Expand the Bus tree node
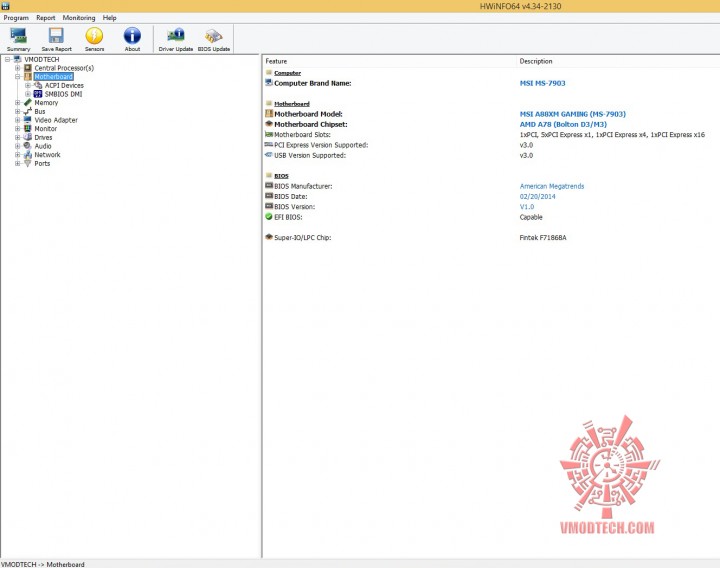Screen dimensions: 720x568 (17, 112)
